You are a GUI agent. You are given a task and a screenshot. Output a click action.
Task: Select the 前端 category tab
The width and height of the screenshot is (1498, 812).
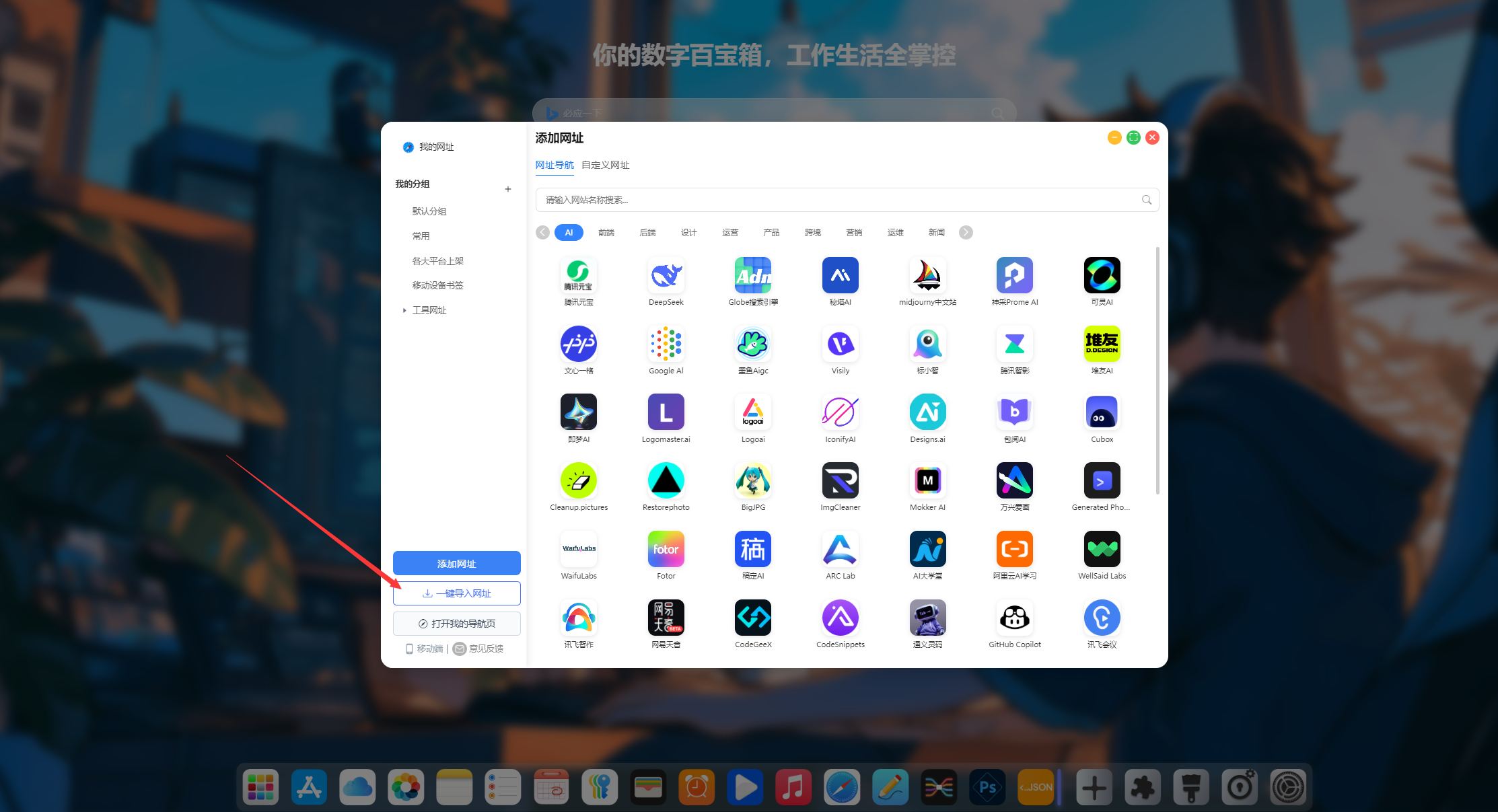coord(606,232)
